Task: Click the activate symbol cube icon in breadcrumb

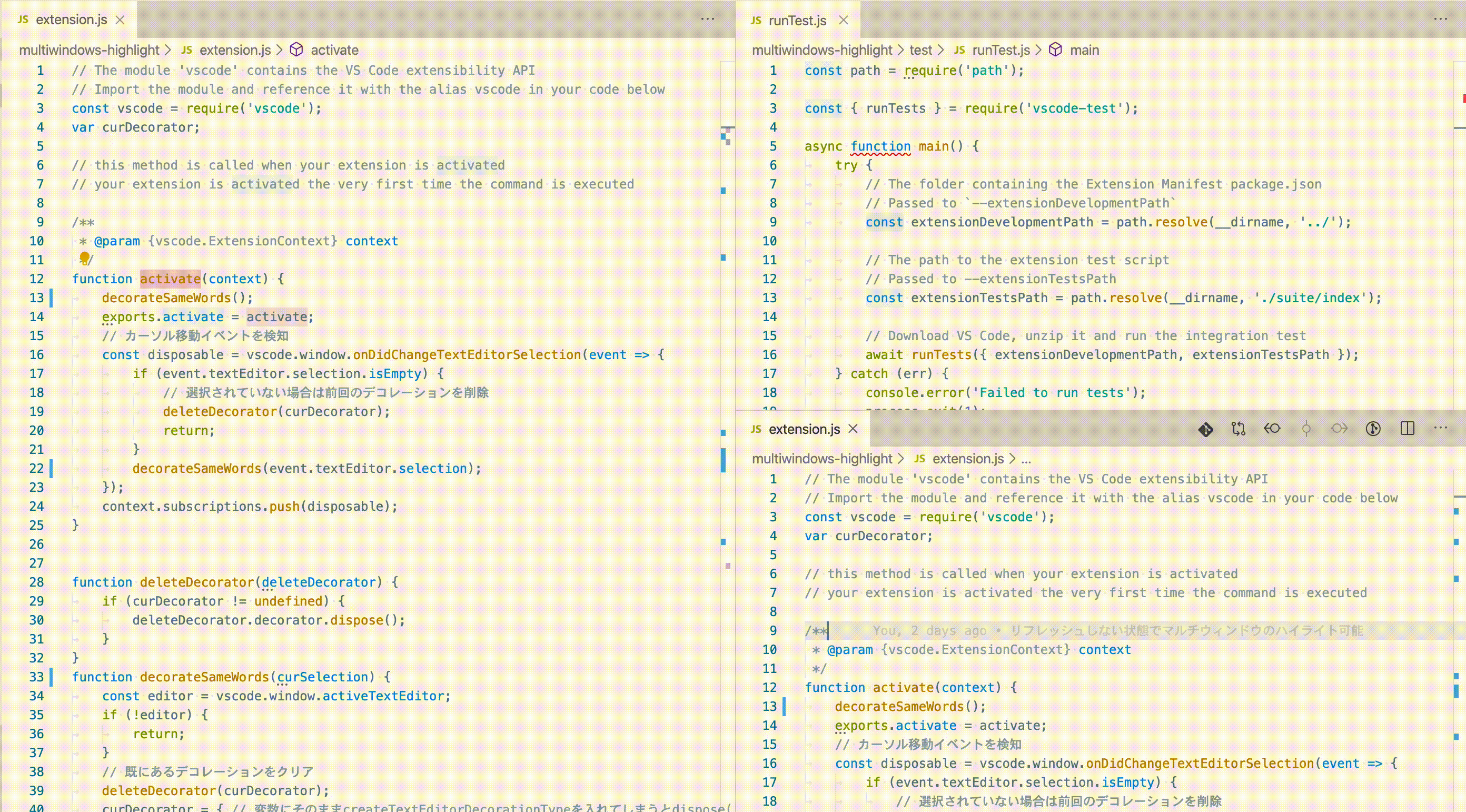Action: pos(296,50)
